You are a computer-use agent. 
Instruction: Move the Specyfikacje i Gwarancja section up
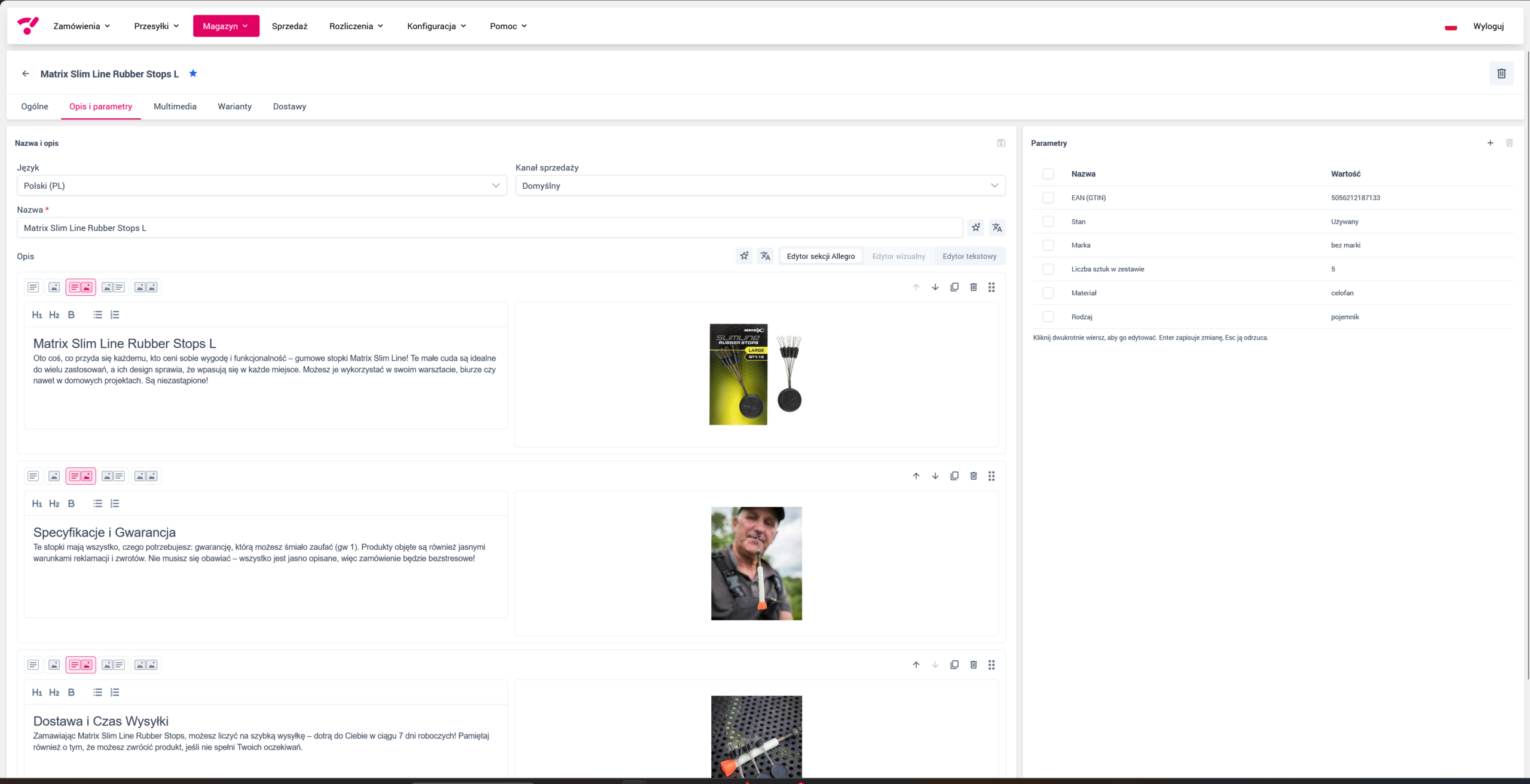(916, 476)
